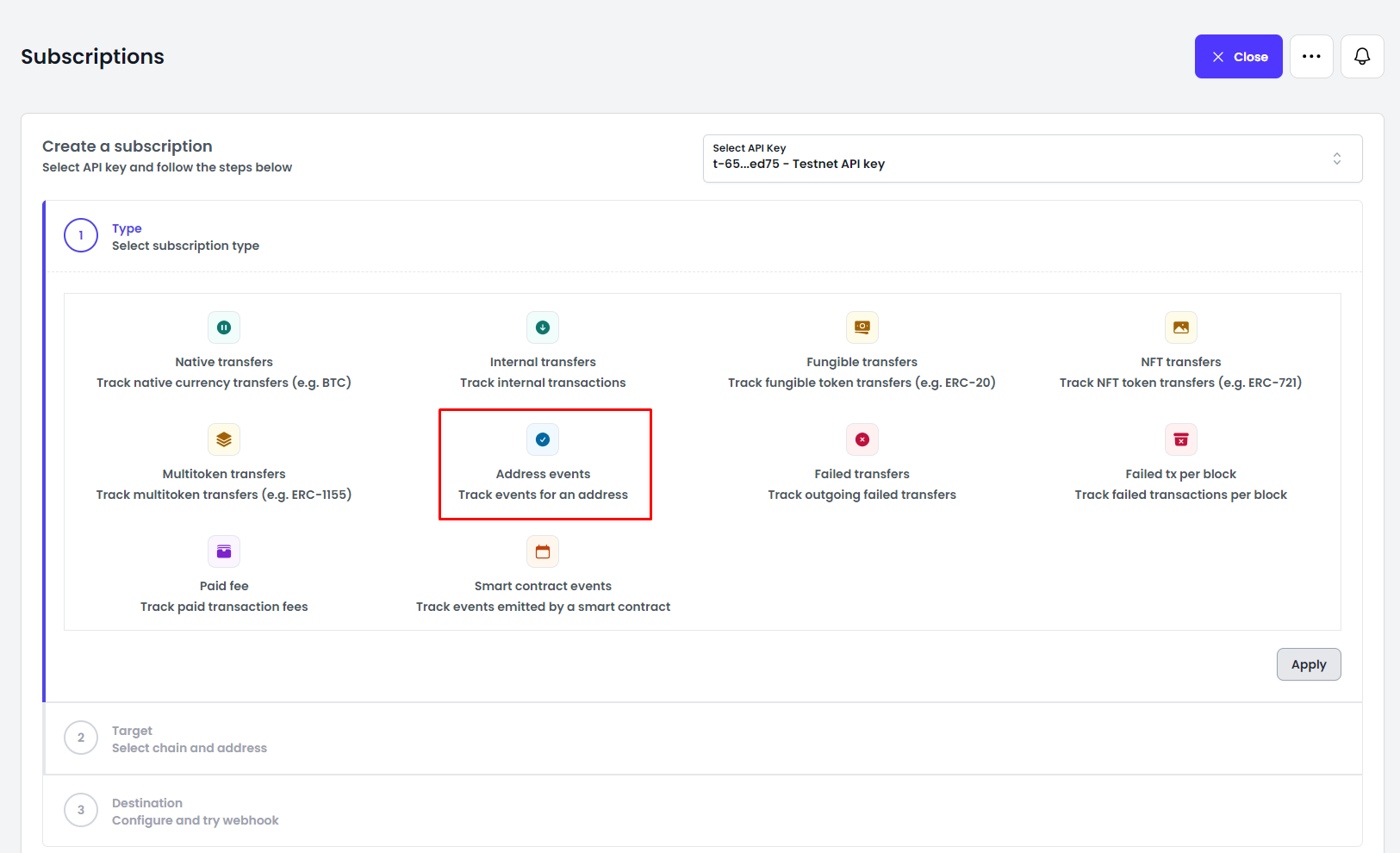Open the three-dot more options menu

coord(1311,57)
